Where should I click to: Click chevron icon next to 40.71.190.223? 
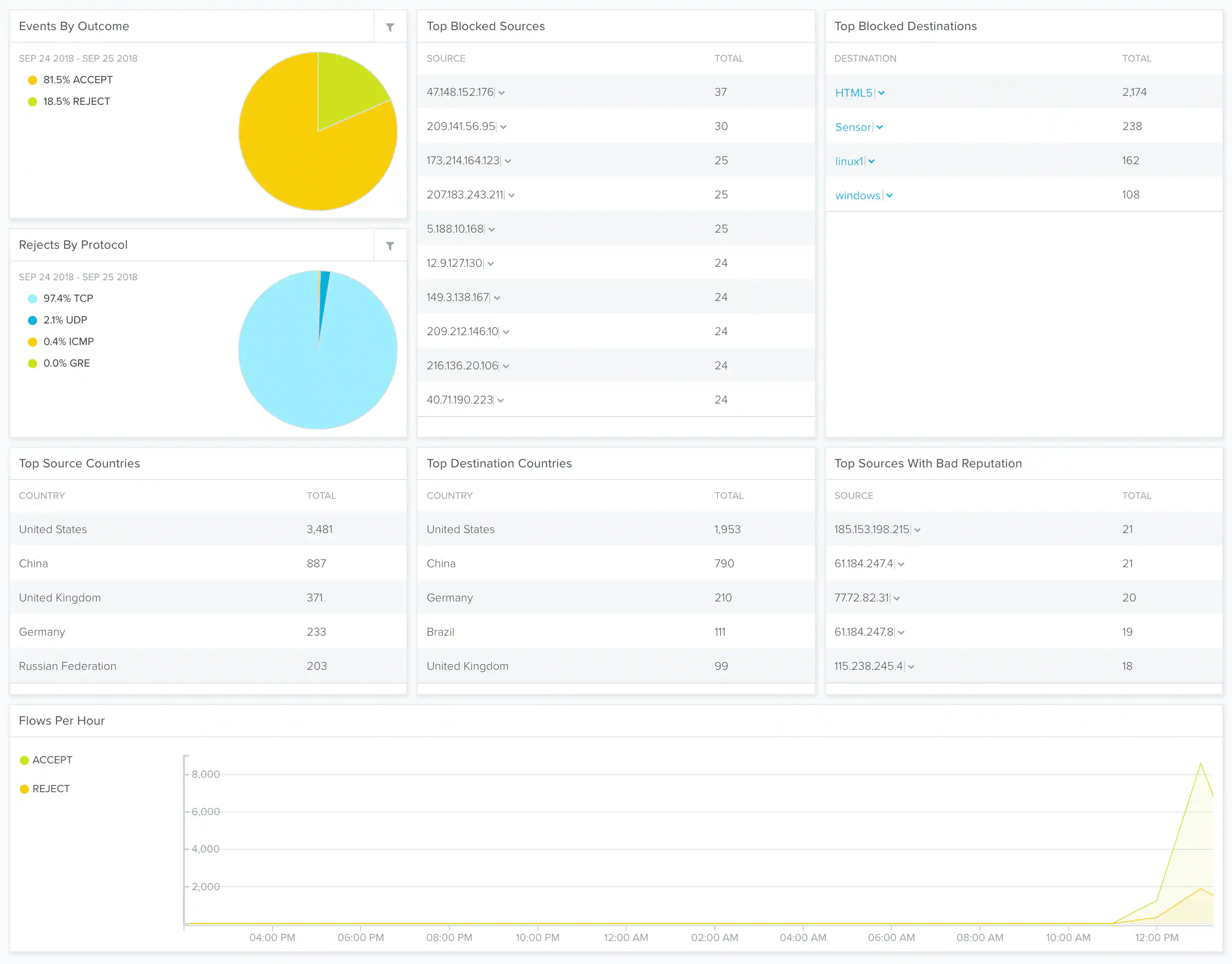click(x=501, y=401)
